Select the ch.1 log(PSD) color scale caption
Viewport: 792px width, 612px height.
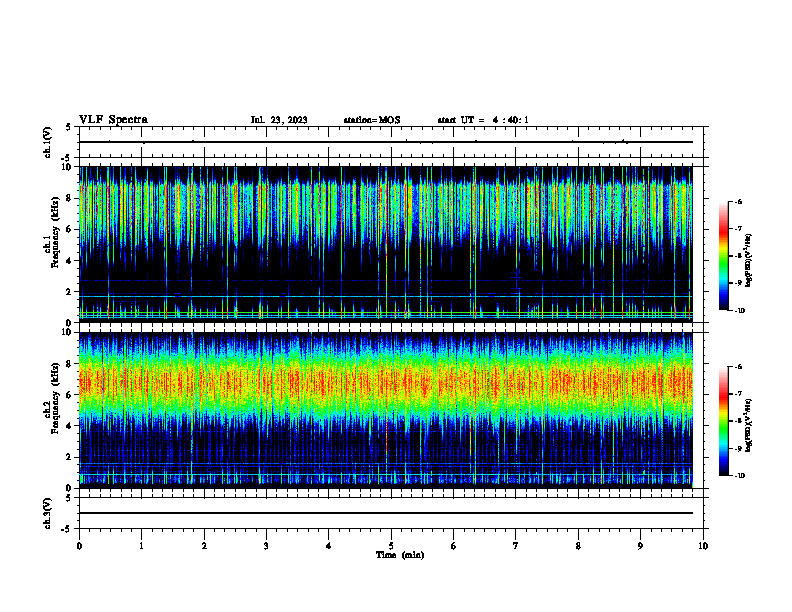tap(750, 261)
